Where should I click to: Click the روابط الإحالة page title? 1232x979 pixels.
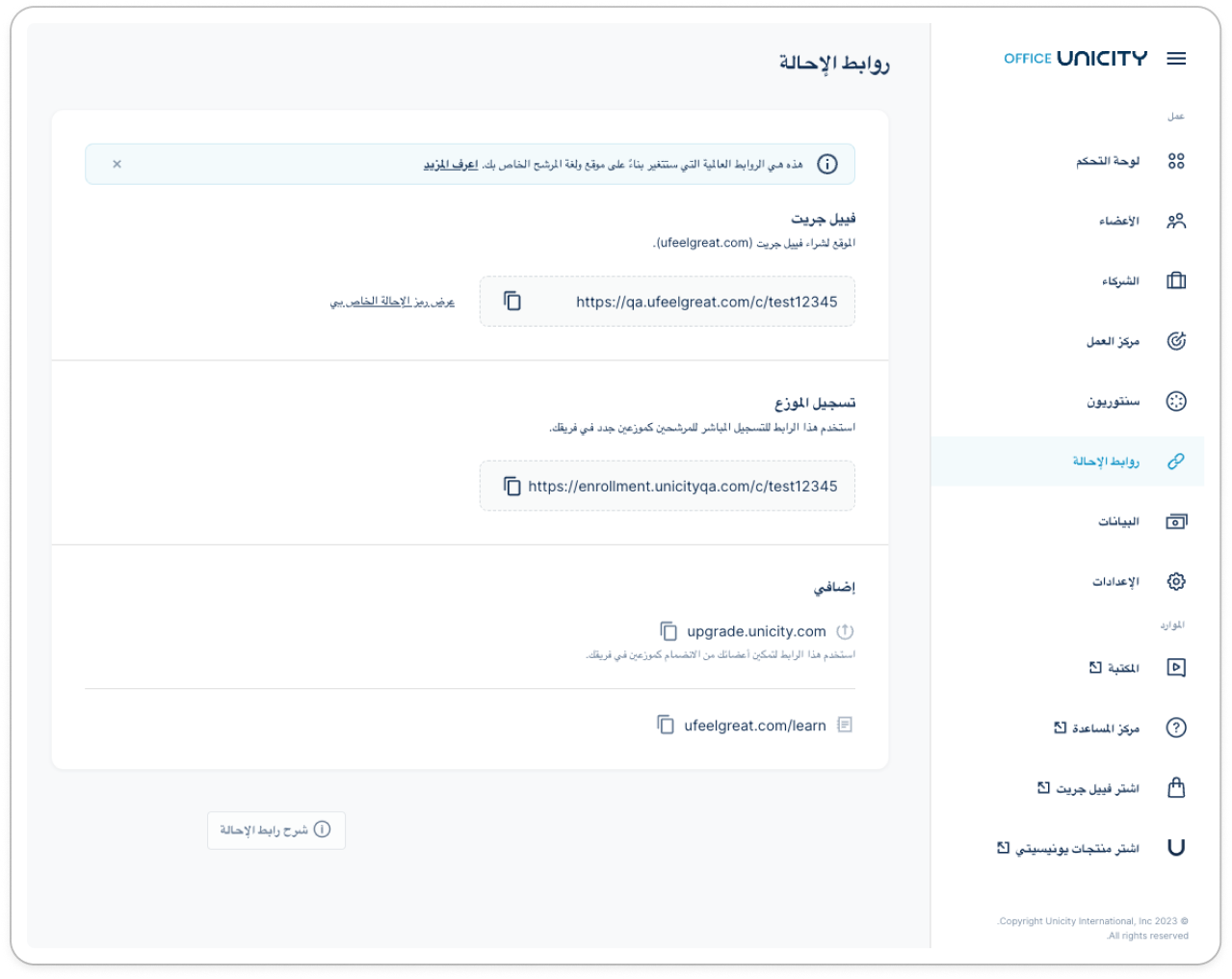[834, 64]
